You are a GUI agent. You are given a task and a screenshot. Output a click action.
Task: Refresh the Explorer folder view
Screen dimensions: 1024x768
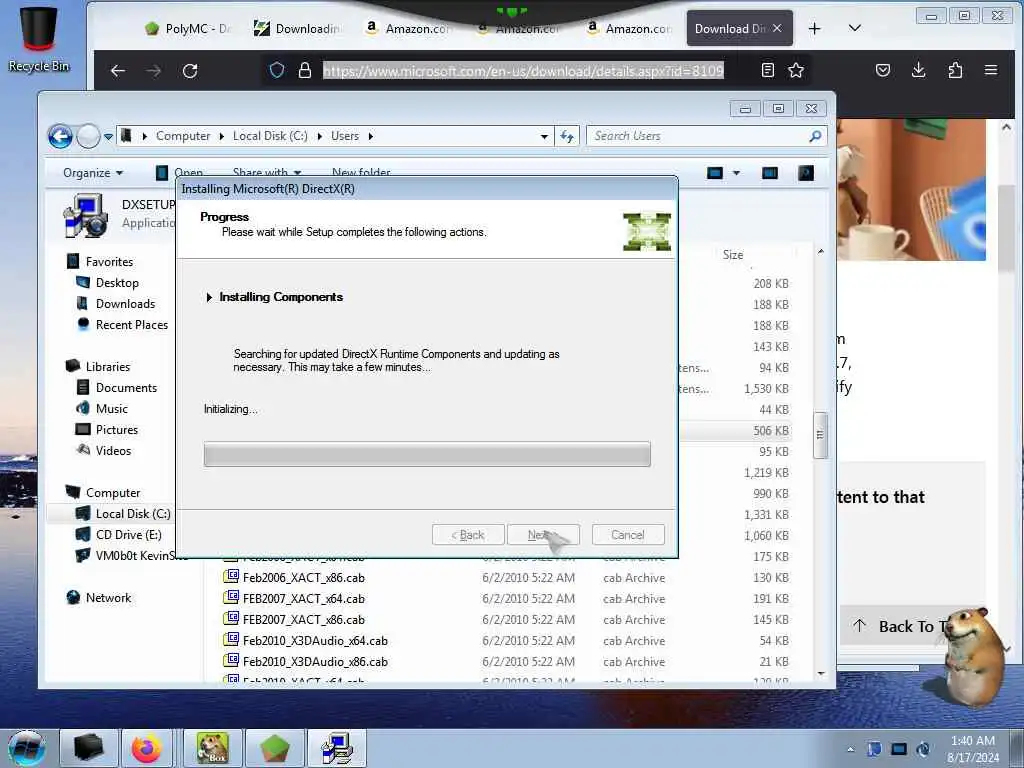pos(567,136)
